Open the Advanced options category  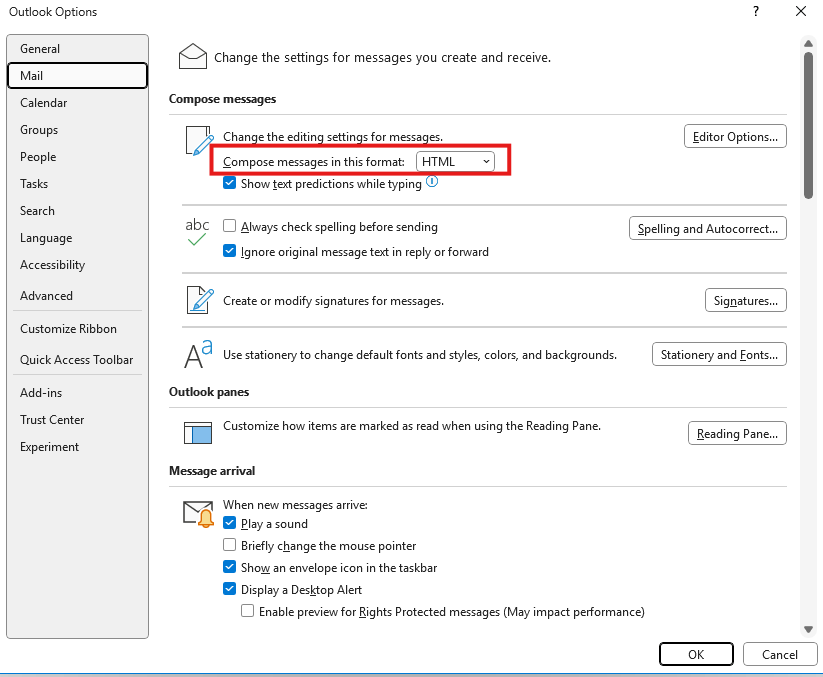[x=77, y=296]
